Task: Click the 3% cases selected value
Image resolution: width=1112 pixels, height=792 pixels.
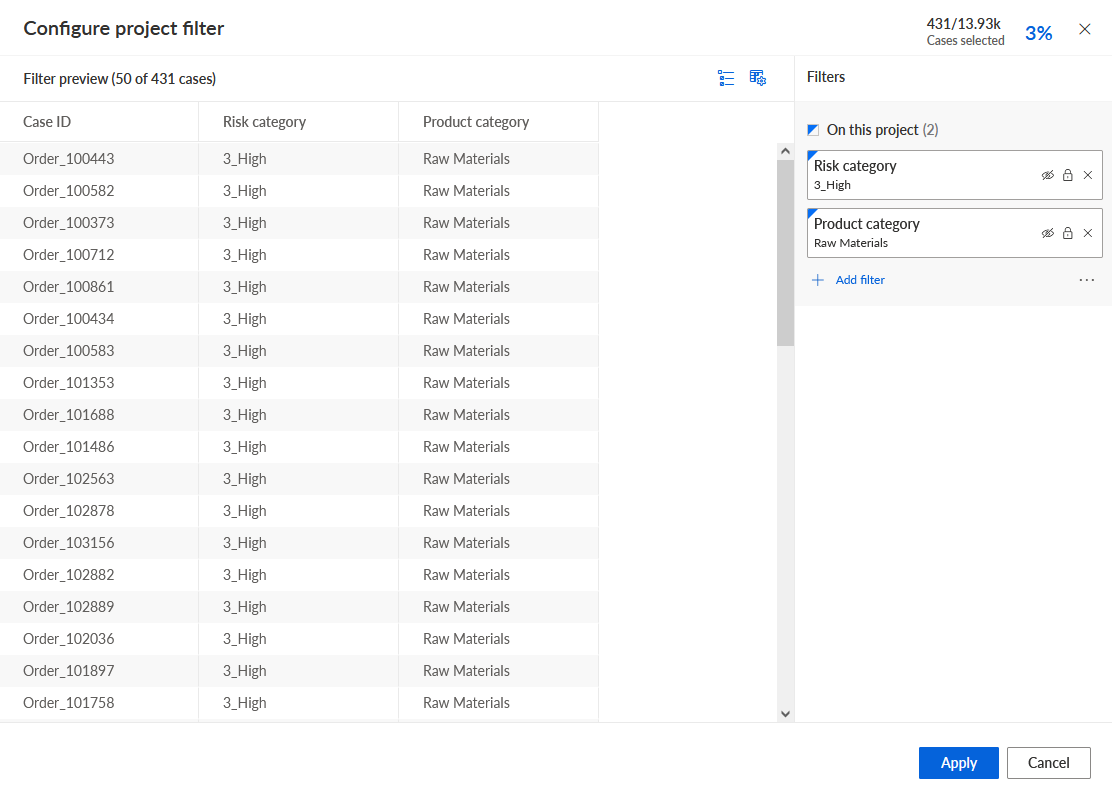Action: click(x=1038, y=33)
